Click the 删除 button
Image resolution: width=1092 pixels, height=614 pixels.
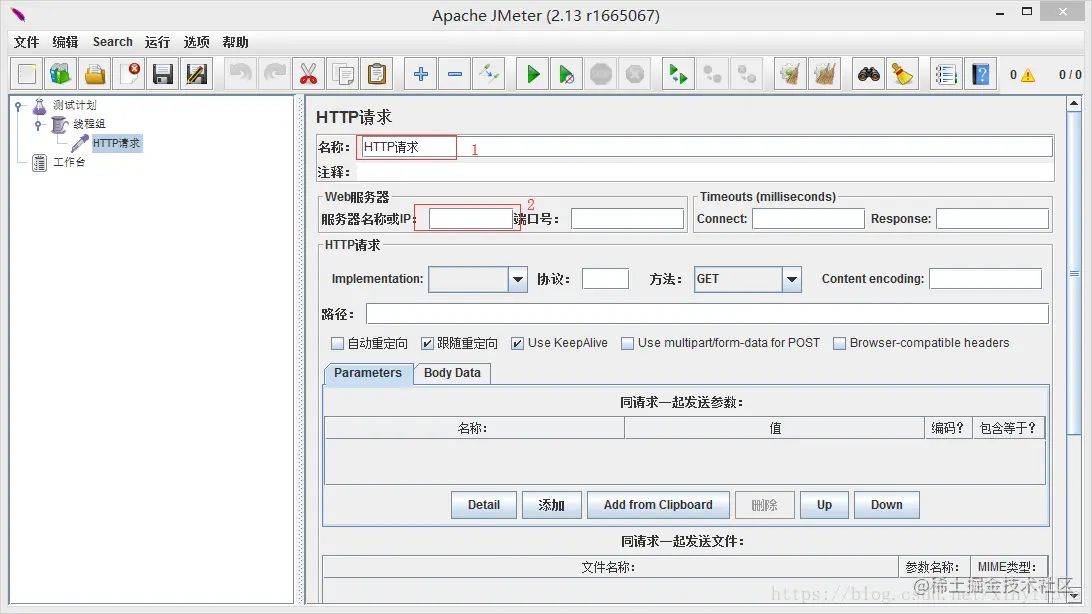(x=765, y=505)
